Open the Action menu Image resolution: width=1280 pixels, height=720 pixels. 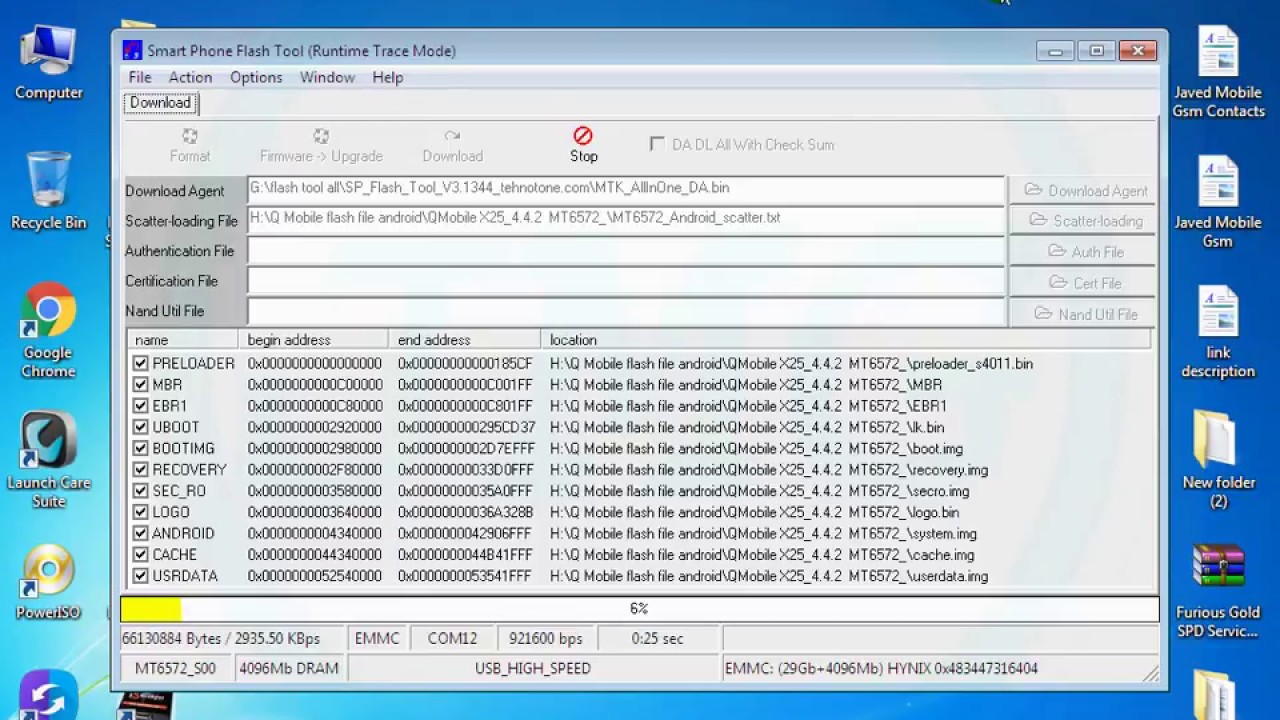point(190,77)
